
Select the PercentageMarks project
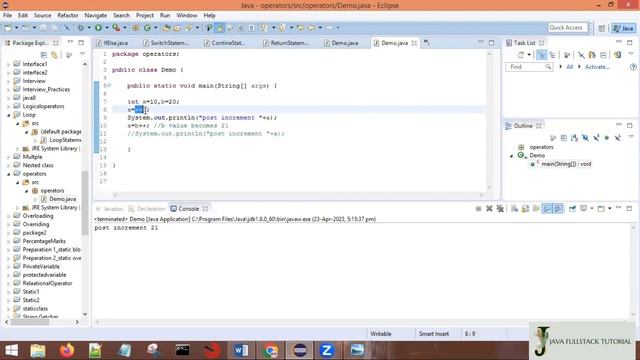pos(44,241)
